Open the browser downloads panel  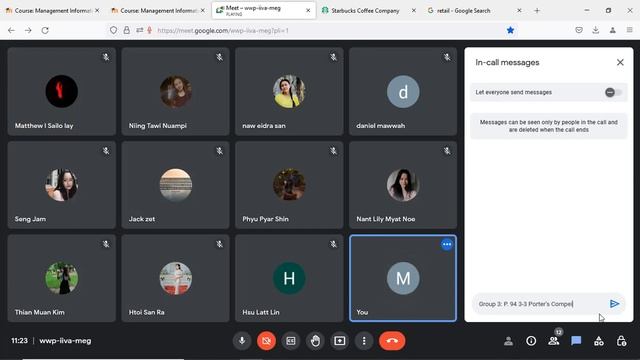coord(596,30)
